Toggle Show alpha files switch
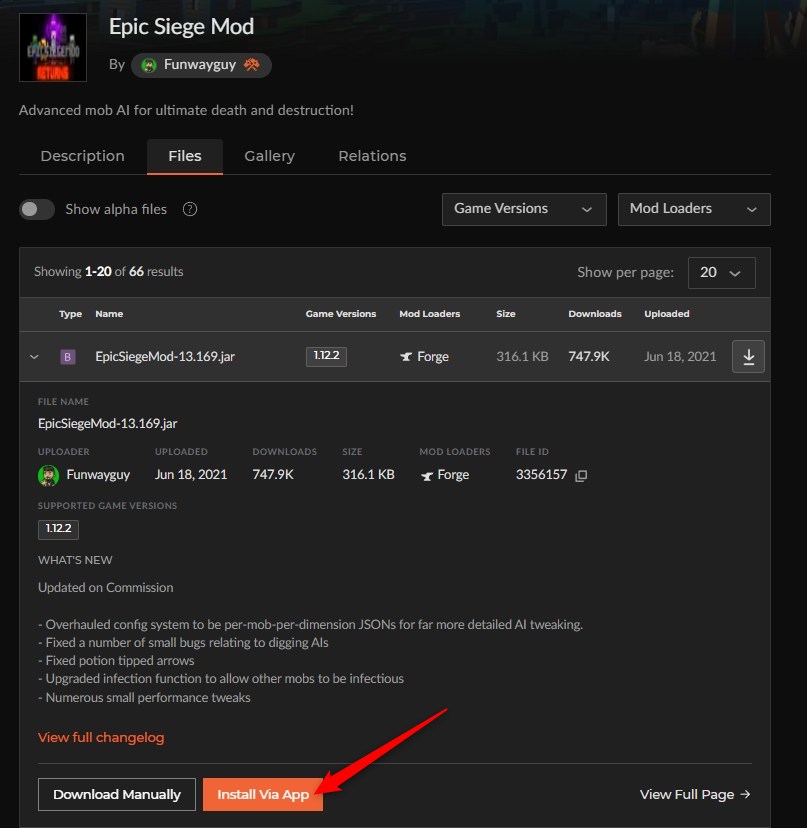The height and width of the screenshot is (828, 807). pyautogui.click(x=37, y=209)
